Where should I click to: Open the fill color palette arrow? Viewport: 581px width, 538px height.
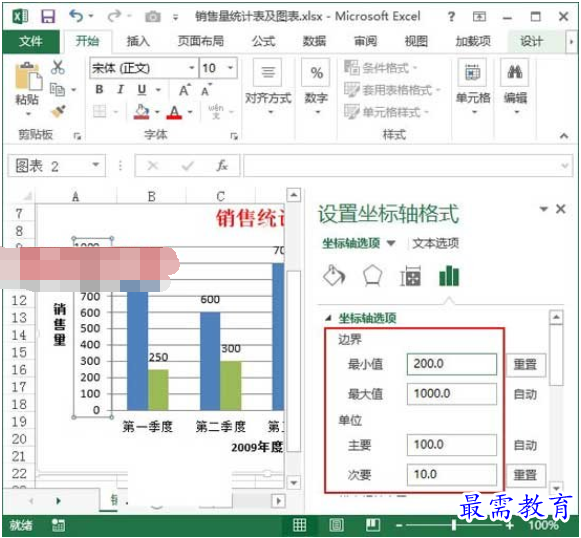click(x=157, y=112)
